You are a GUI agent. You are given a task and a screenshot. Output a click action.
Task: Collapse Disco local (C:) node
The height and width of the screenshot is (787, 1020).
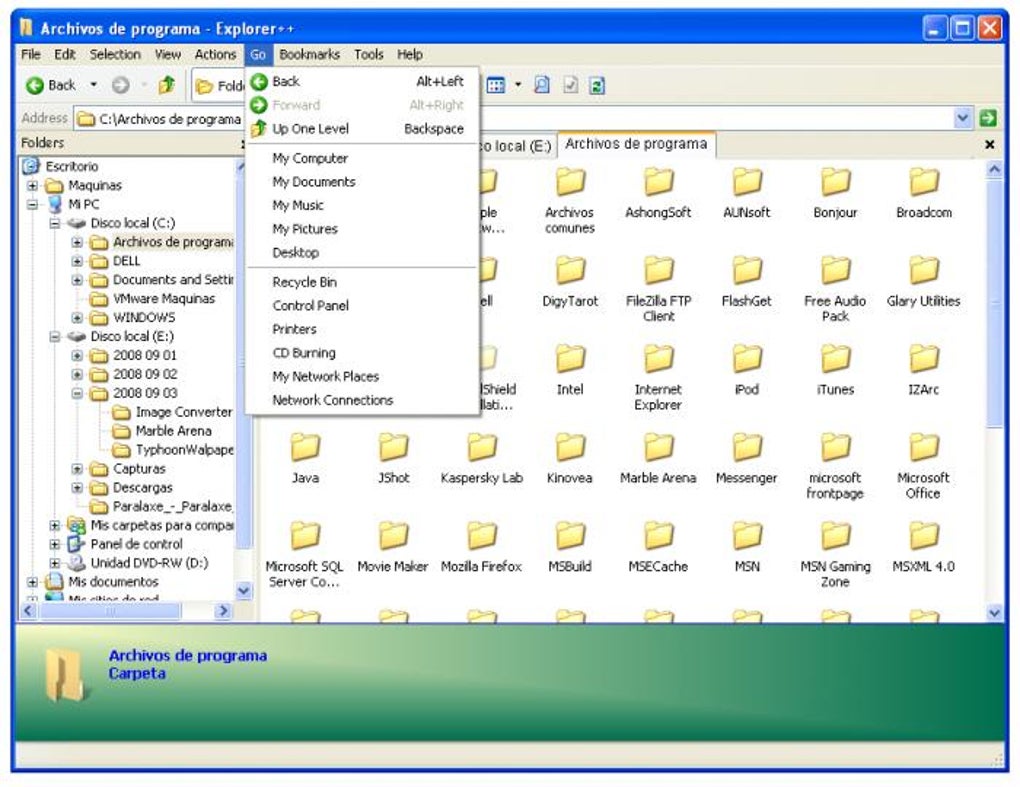click(55, 223)
